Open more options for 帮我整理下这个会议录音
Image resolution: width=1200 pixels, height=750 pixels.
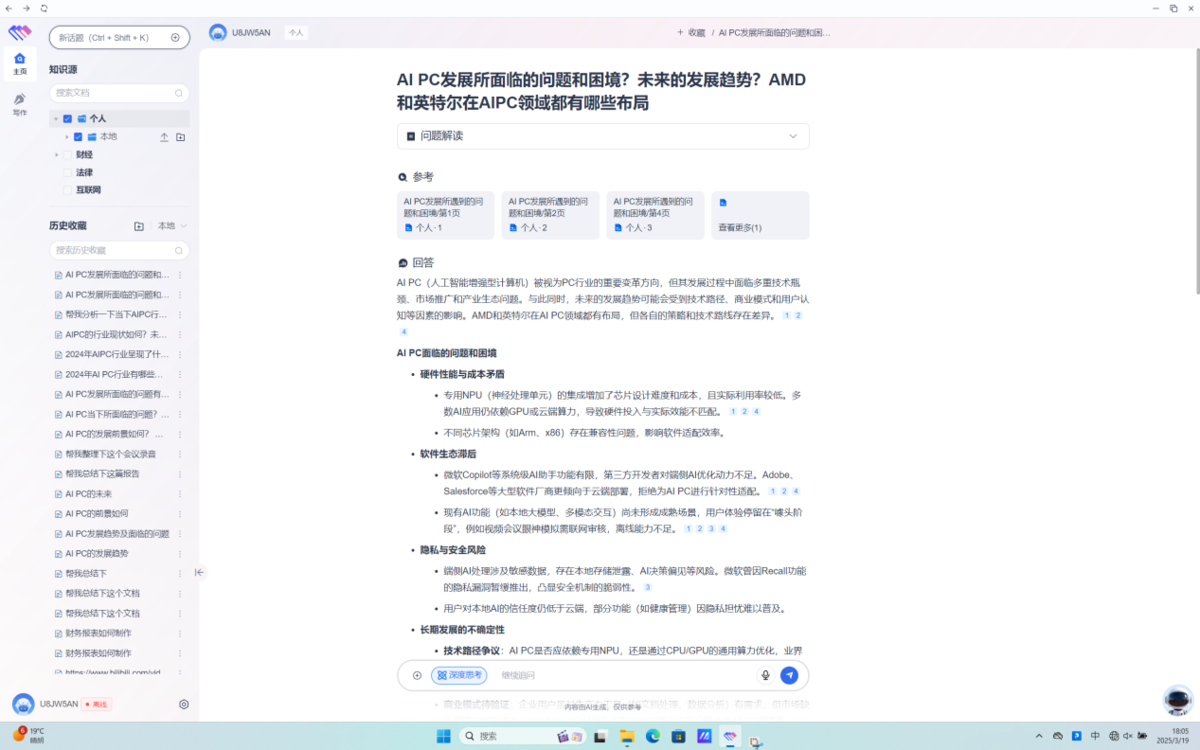point(180,454)
